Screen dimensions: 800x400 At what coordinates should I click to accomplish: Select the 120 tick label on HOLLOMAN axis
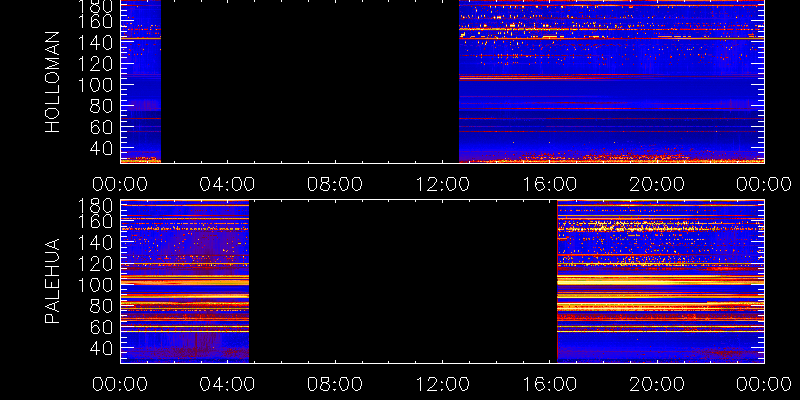point(97,64)
